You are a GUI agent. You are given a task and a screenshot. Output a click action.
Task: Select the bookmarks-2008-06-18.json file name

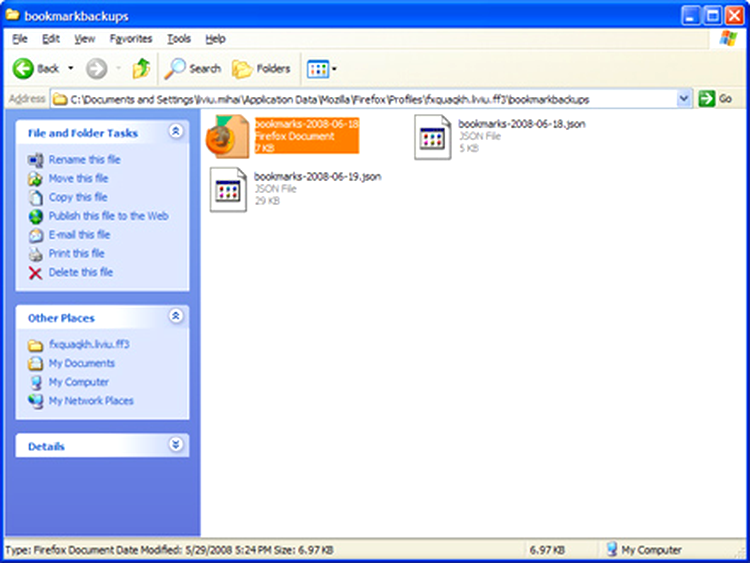click(x=522, y=124)
